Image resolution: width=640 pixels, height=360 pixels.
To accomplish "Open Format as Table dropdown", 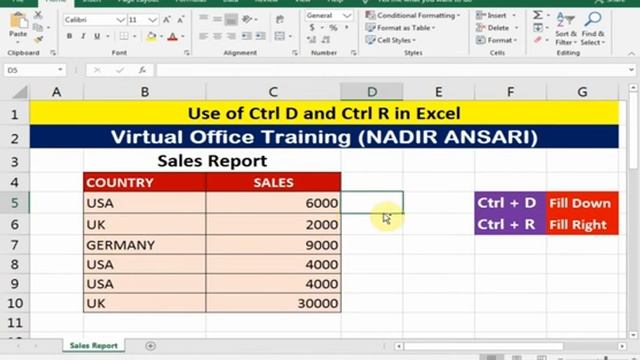I will (400, 28).
